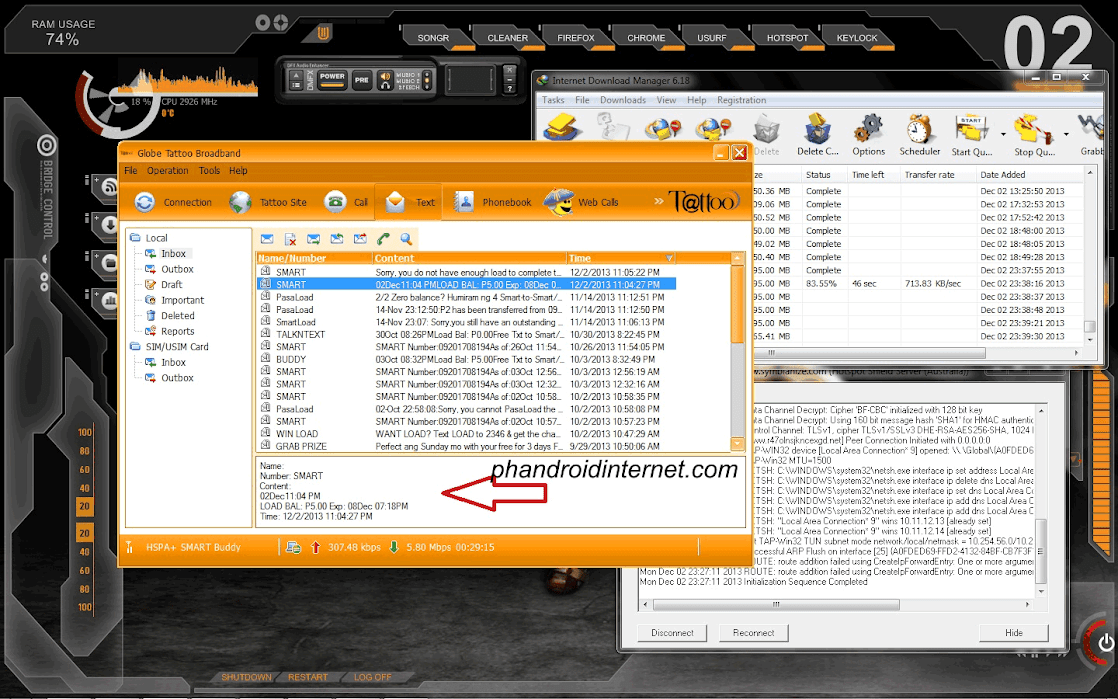Select the TALKNTEXT message row
Viewport: 1118px width, 699px height.
pos(466,335)
